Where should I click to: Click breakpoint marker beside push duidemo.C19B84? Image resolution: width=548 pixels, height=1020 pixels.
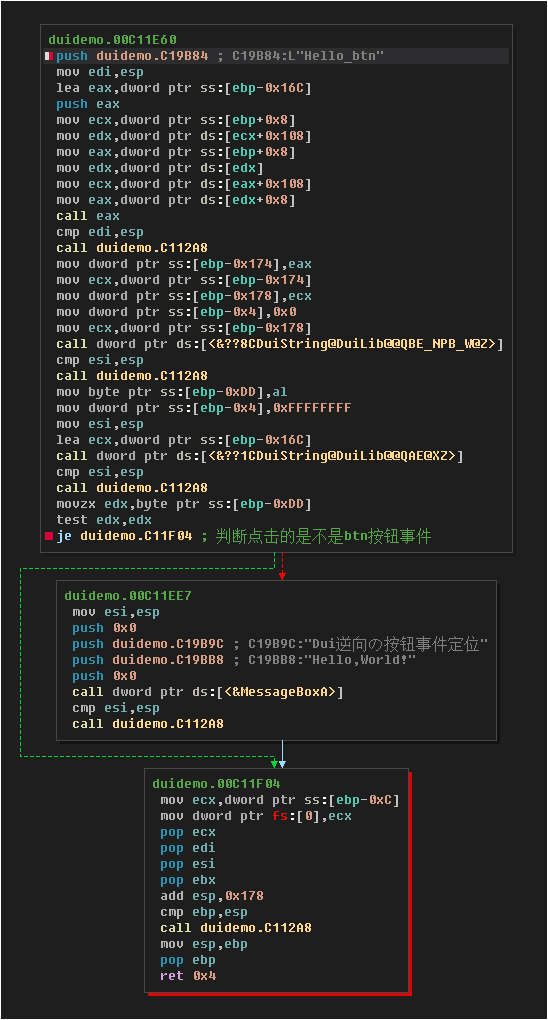click(48, 56)
